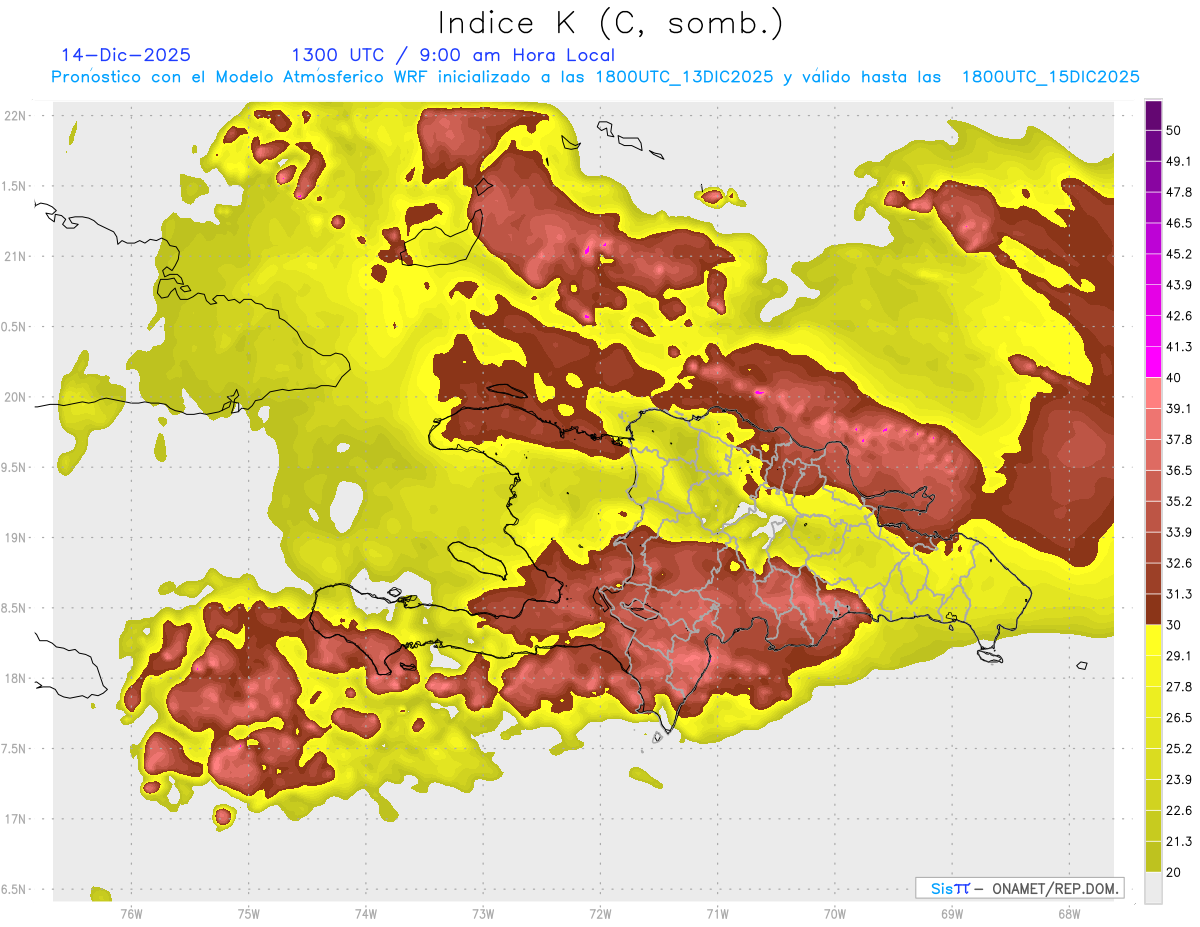Click the Indice K (C, somb.) title
The width and height of the screenshot is (1200, 927).
611,23
